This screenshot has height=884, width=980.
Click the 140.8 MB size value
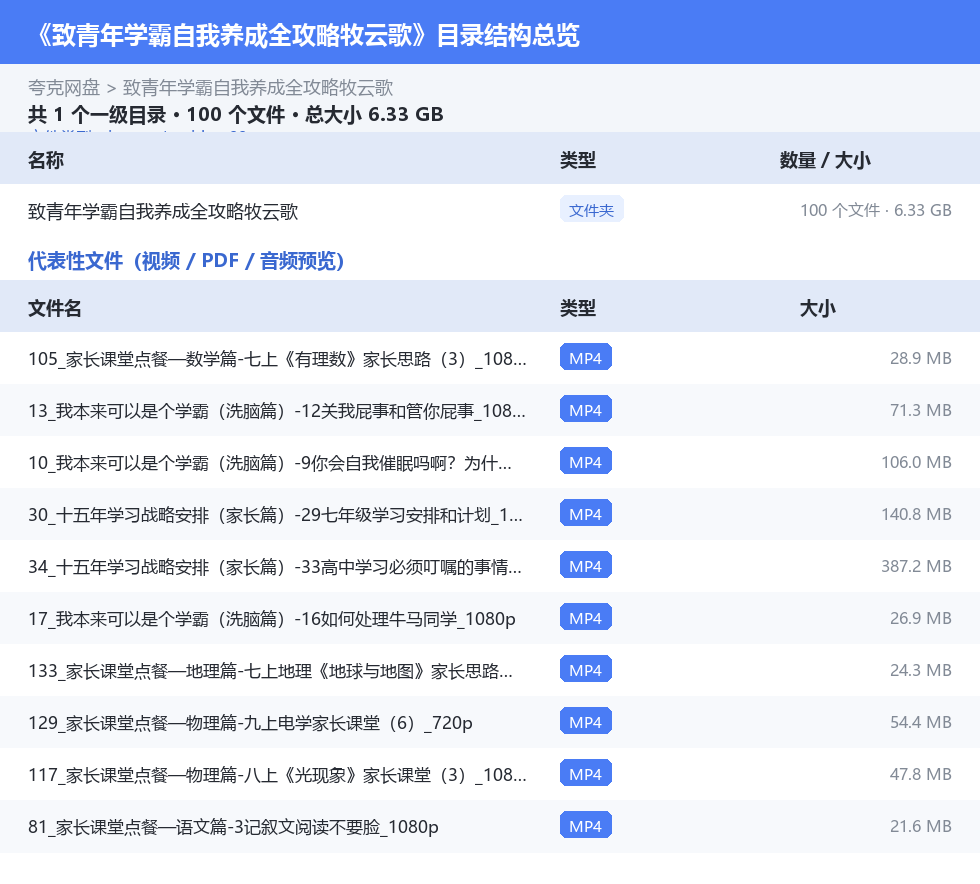click(916, 514)
